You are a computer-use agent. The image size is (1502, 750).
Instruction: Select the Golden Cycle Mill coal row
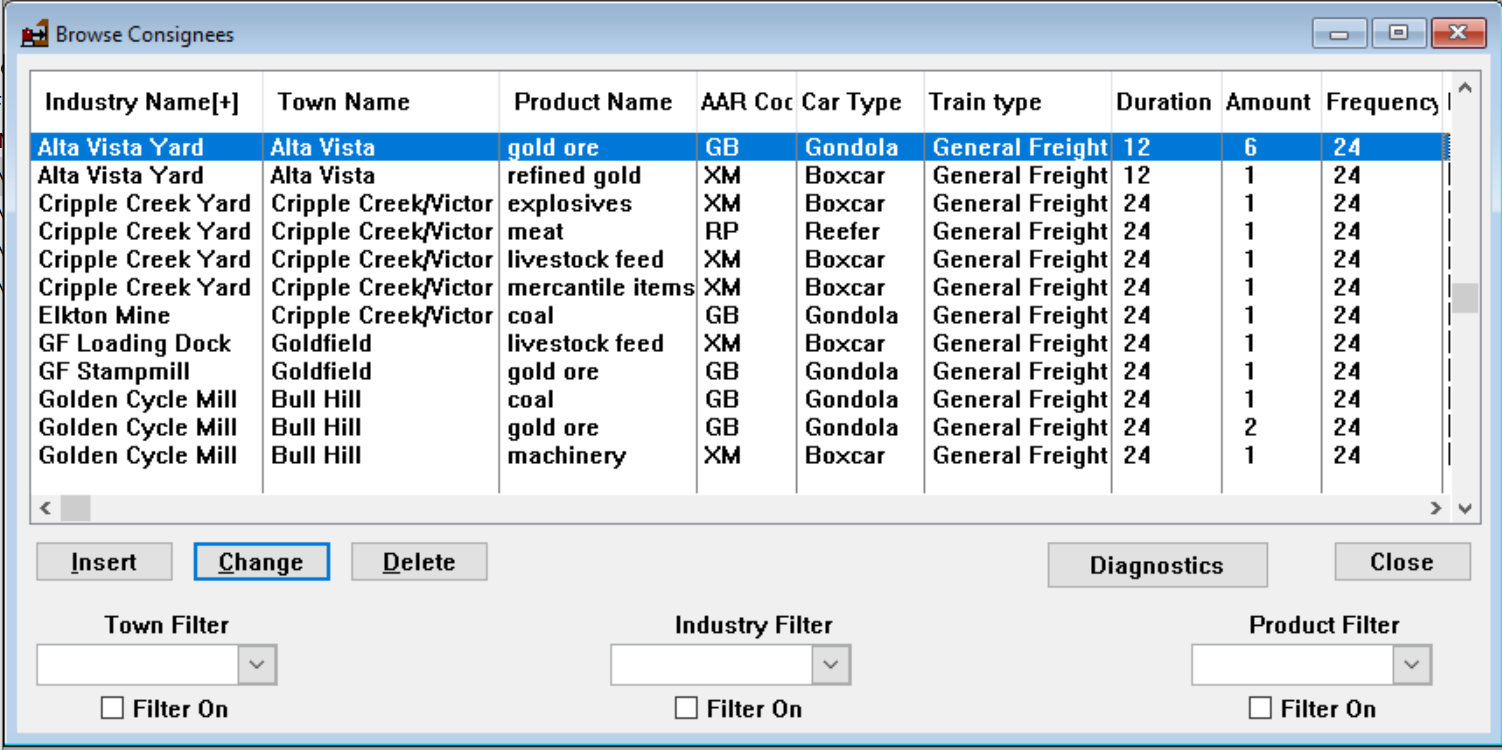740,399
